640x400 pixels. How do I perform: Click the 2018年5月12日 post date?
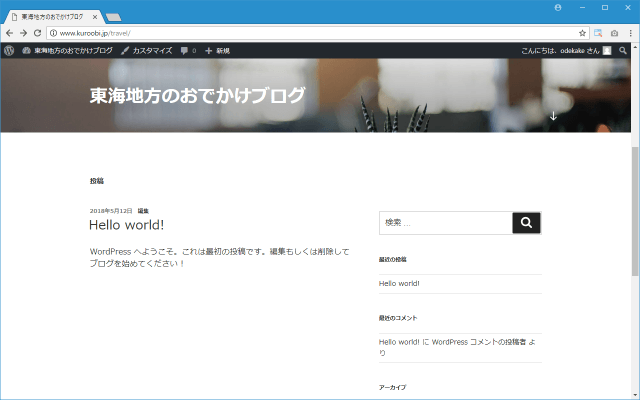click(111, 211)
